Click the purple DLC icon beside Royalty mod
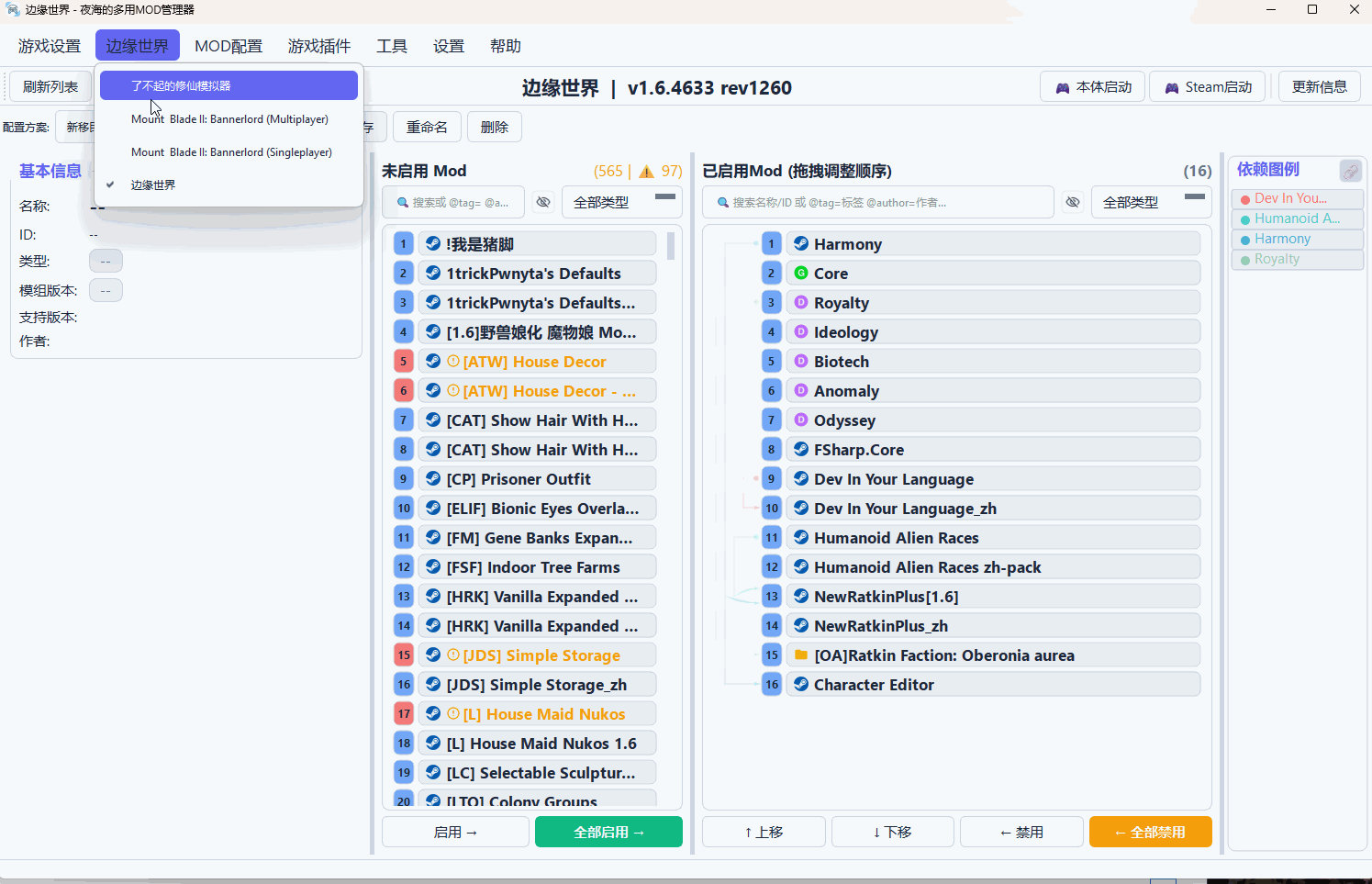Screen dimensions: 1372x884 (x=801, y=302)
